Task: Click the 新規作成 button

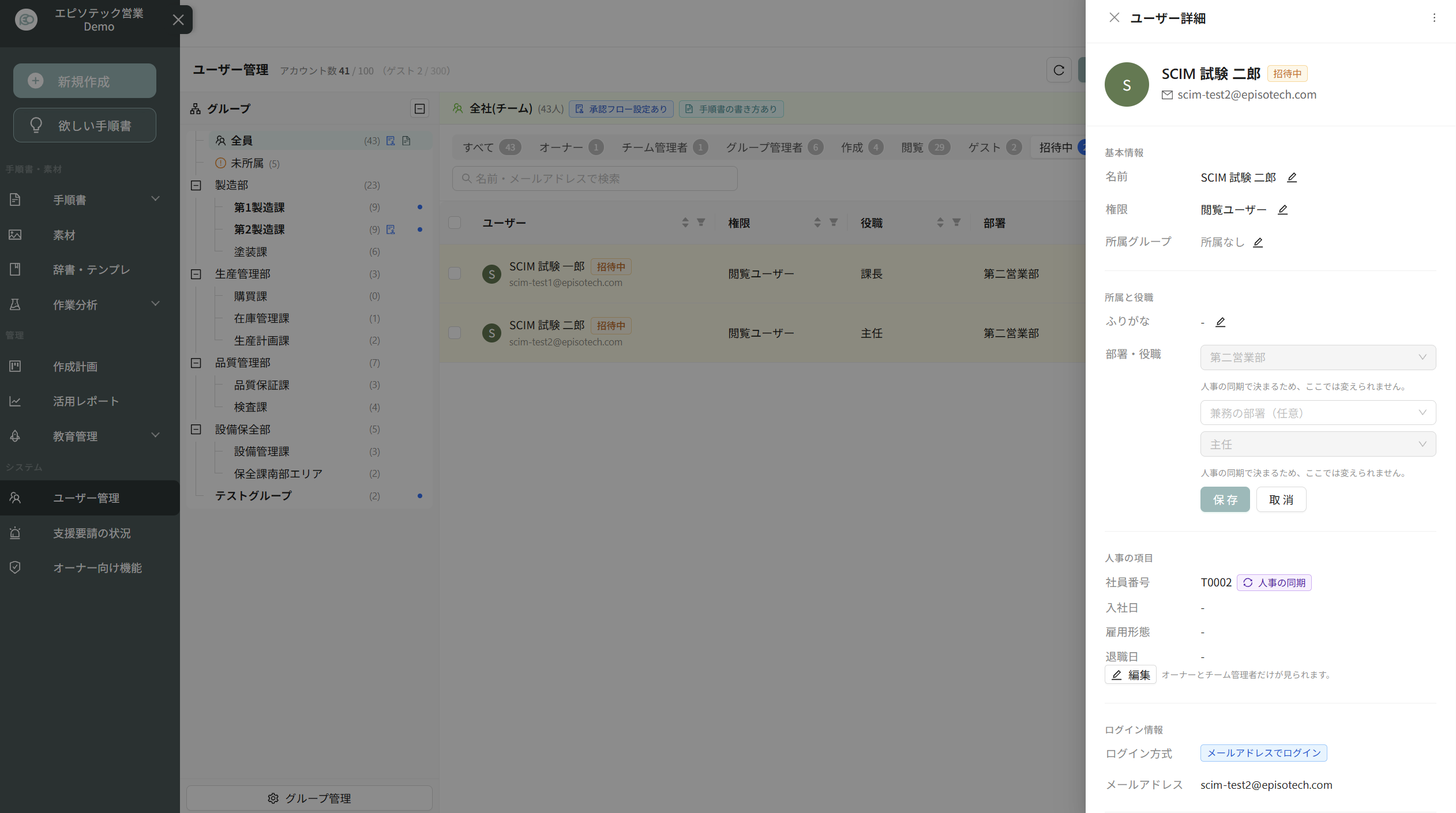Action: 85,81
